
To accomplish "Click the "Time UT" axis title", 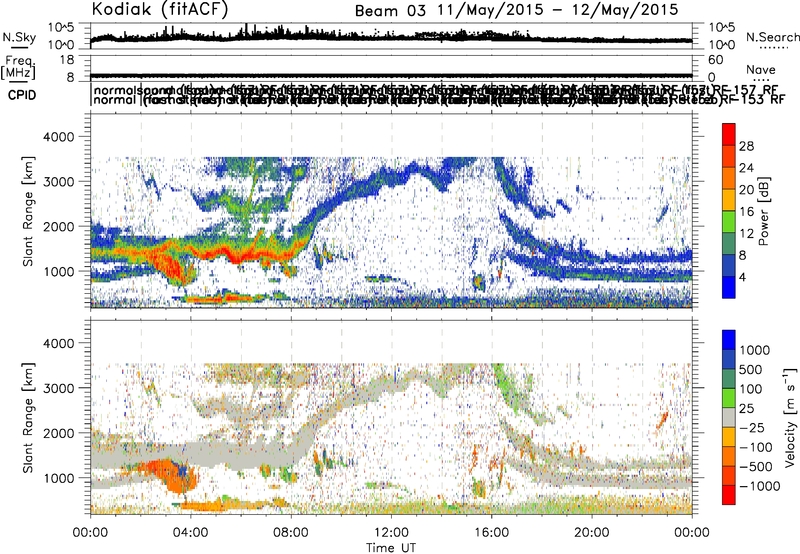I will [x=391, y=547].
